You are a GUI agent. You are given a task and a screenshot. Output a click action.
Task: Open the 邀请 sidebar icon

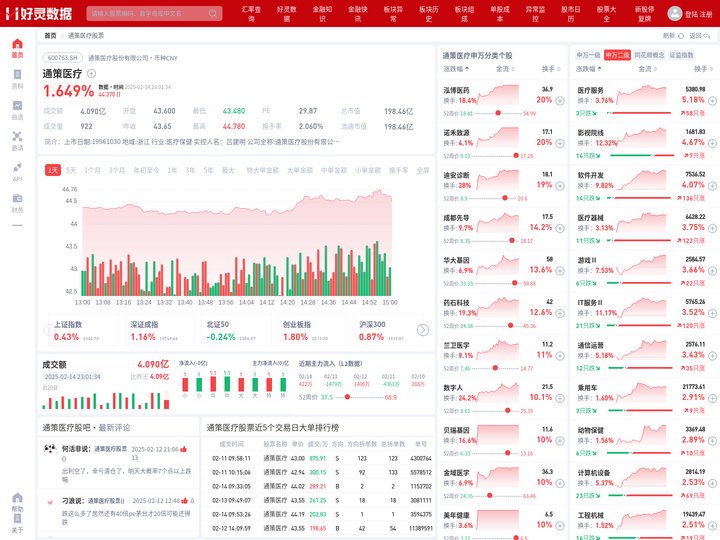[17, 136]
